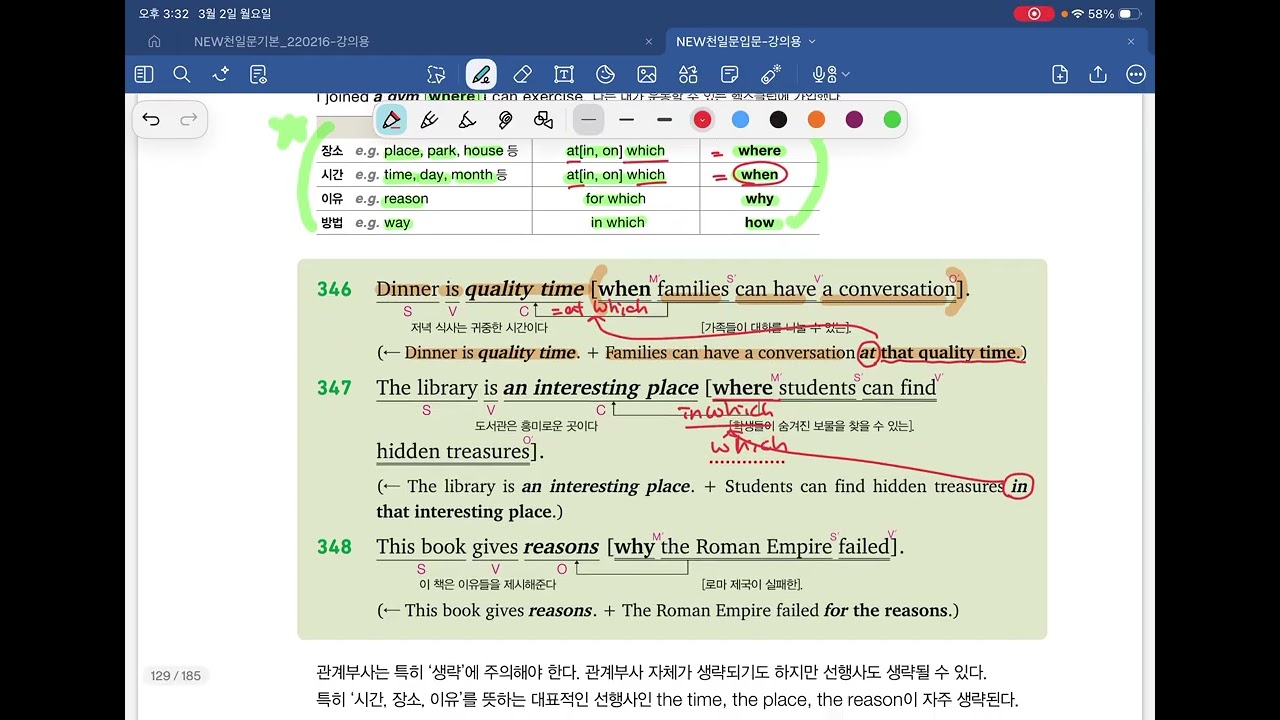
Task: Choose the fountain pen style
Action: (392, 120)
